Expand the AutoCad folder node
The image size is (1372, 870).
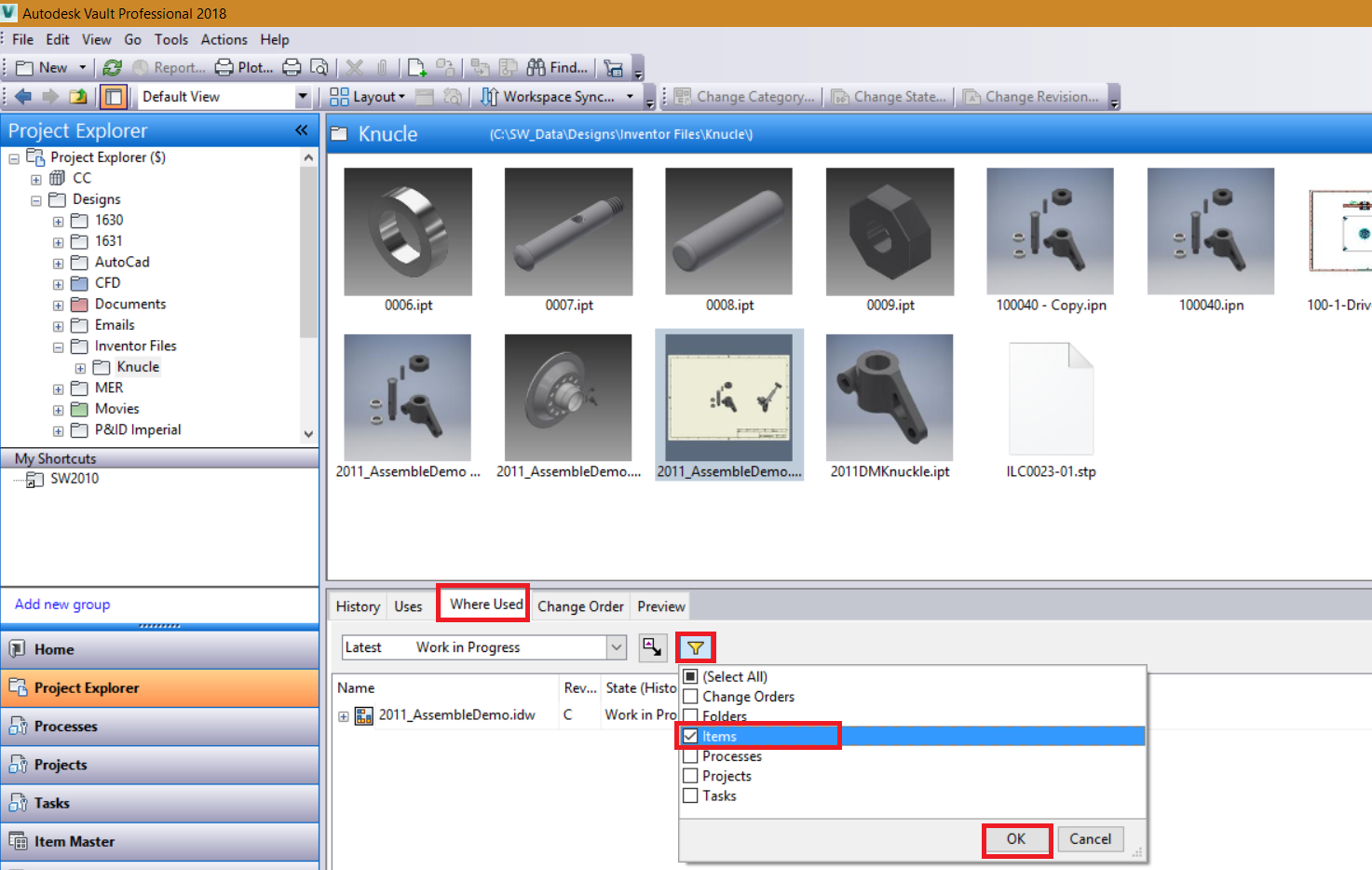[x=58, y=264]
